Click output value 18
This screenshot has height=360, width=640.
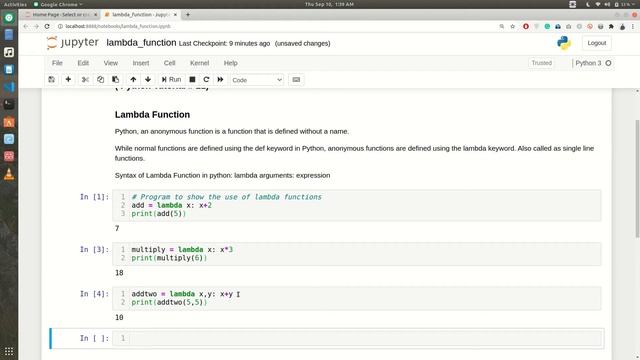click(x=119, y=273)
